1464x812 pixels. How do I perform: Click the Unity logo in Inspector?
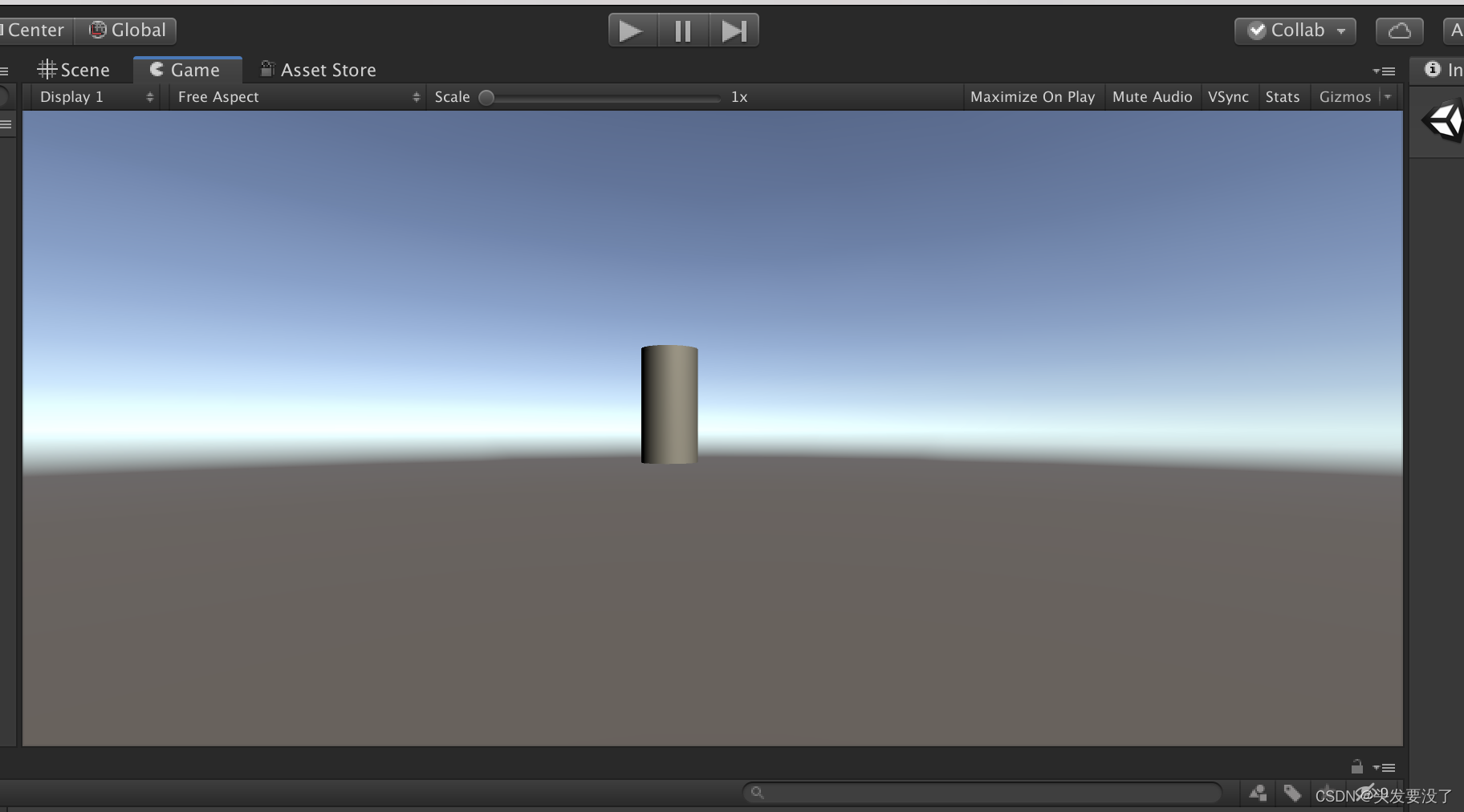pyautogui.click(x=1443, y=122)
